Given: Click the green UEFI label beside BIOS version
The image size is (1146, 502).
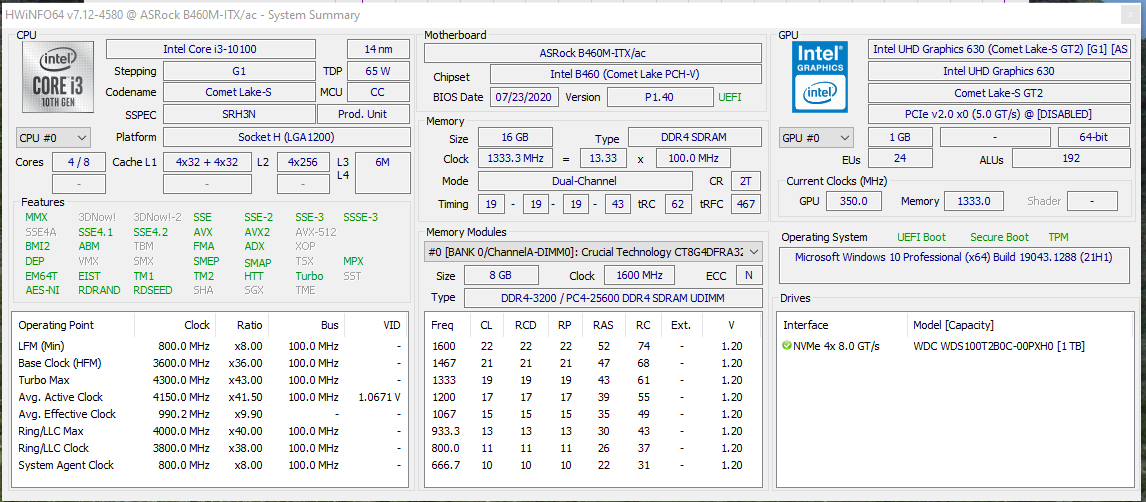Looking at the screenshot, I should (729, 97).
